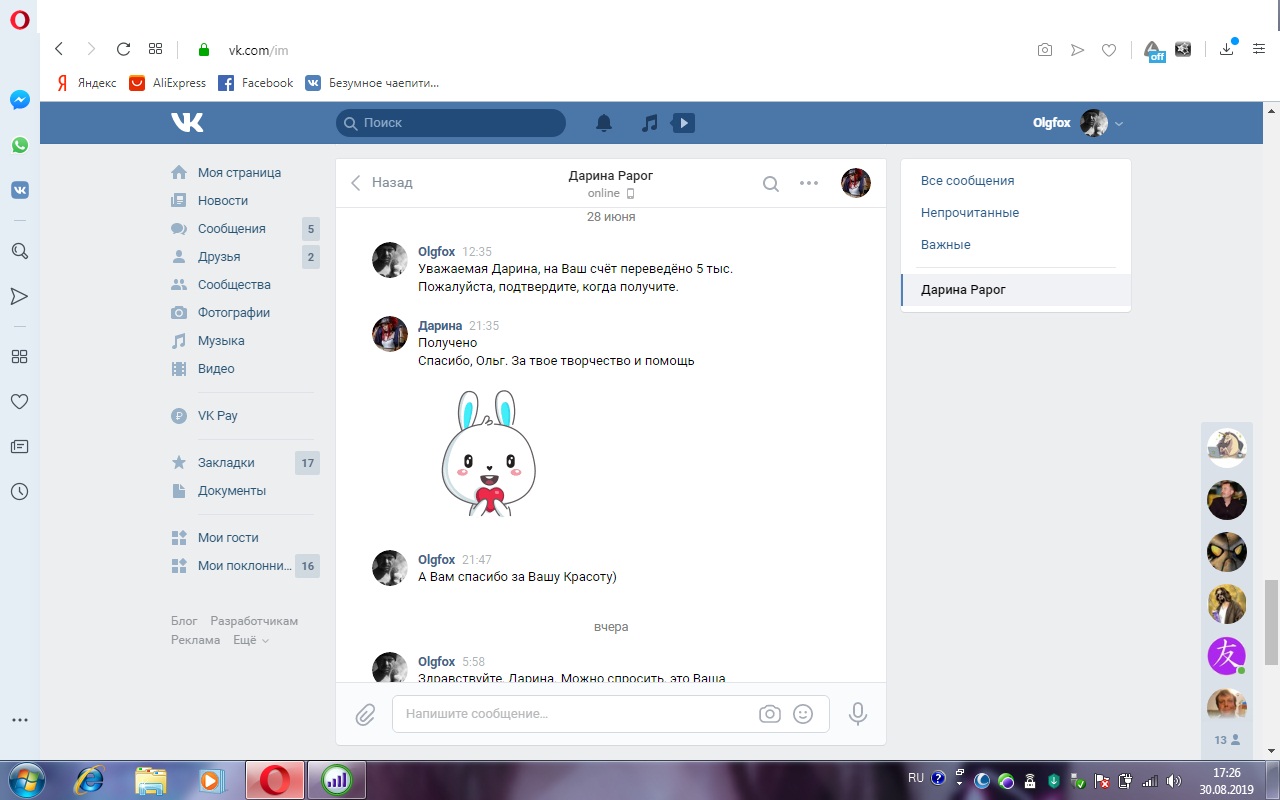Record a voice message with microphone
This screenshot has width=1280, height=800.
coord(857,714)
